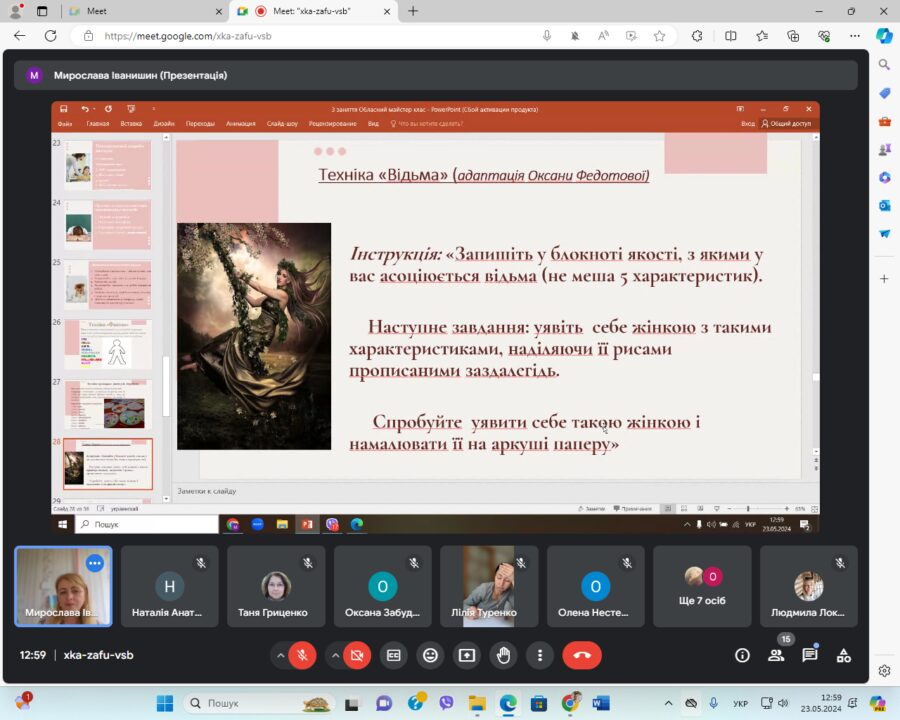The height and width of the screenshot is (720, 900).
Task: Add this page to favorites with star
Action: pos(660,36)
